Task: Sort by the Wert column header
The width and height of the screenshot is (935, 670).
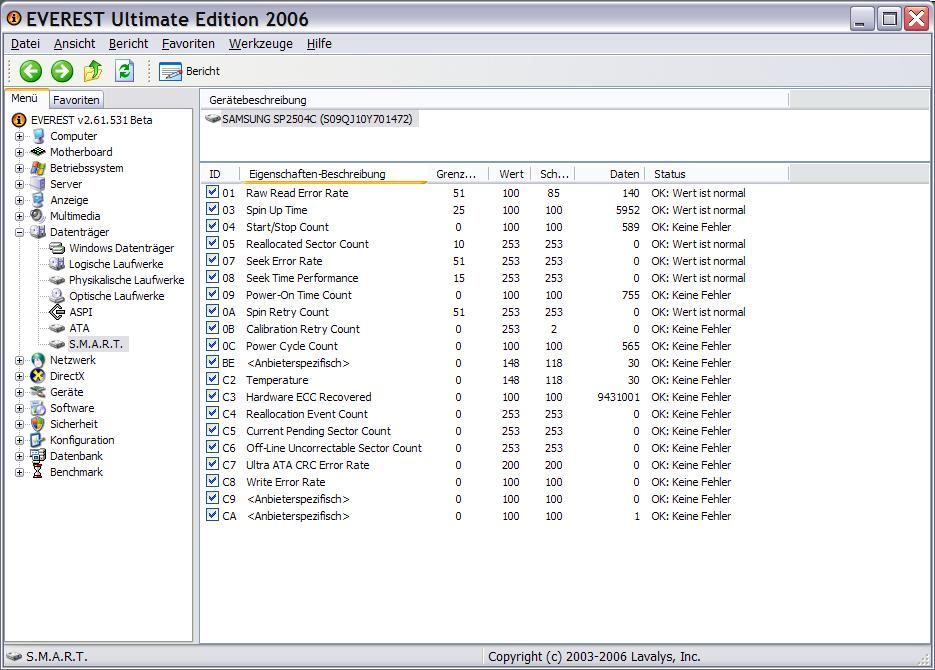Action: click(510, 174)
